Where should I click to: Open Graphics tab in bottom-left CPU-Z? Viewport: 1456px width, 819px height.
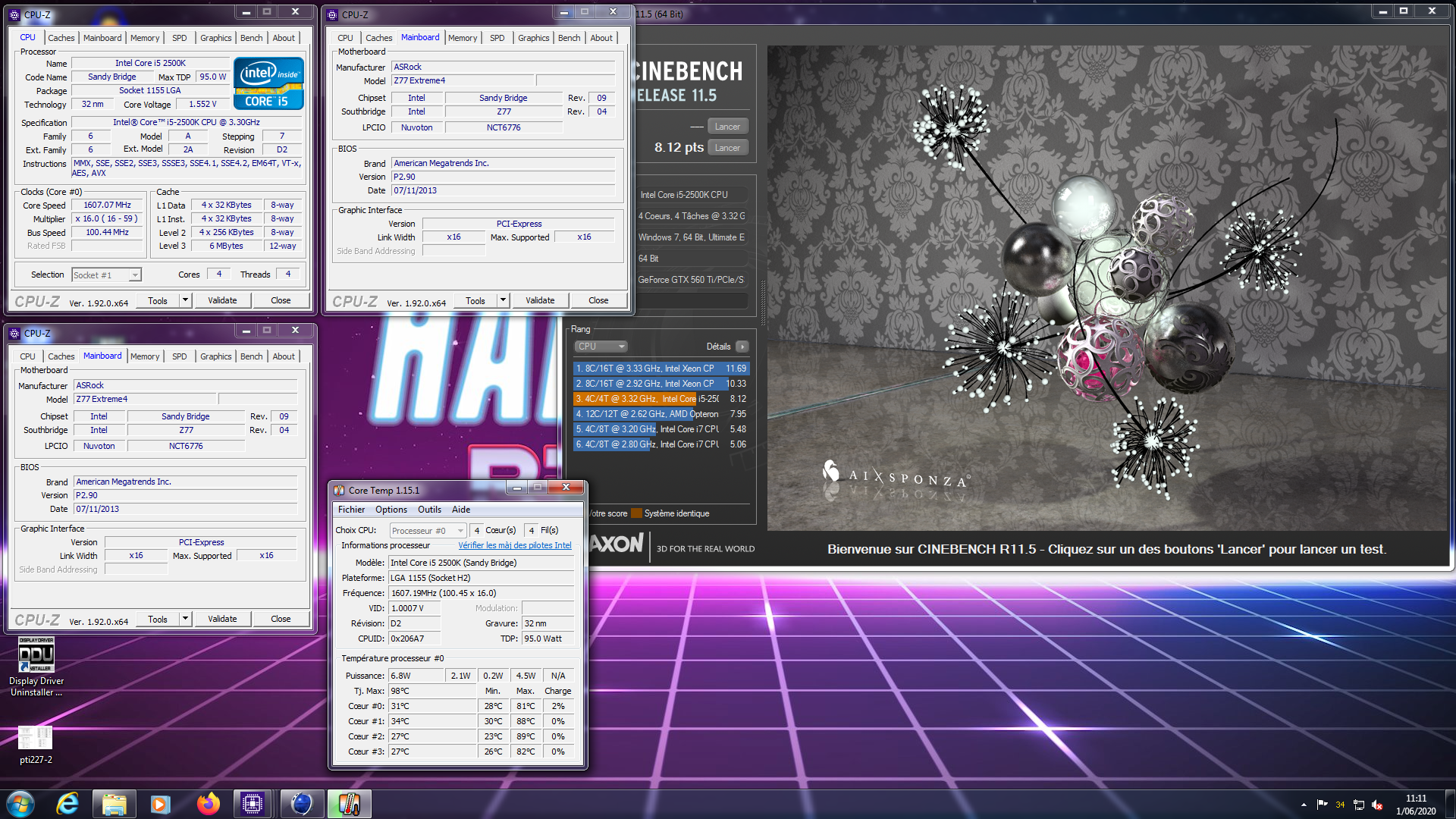[216, 356]
